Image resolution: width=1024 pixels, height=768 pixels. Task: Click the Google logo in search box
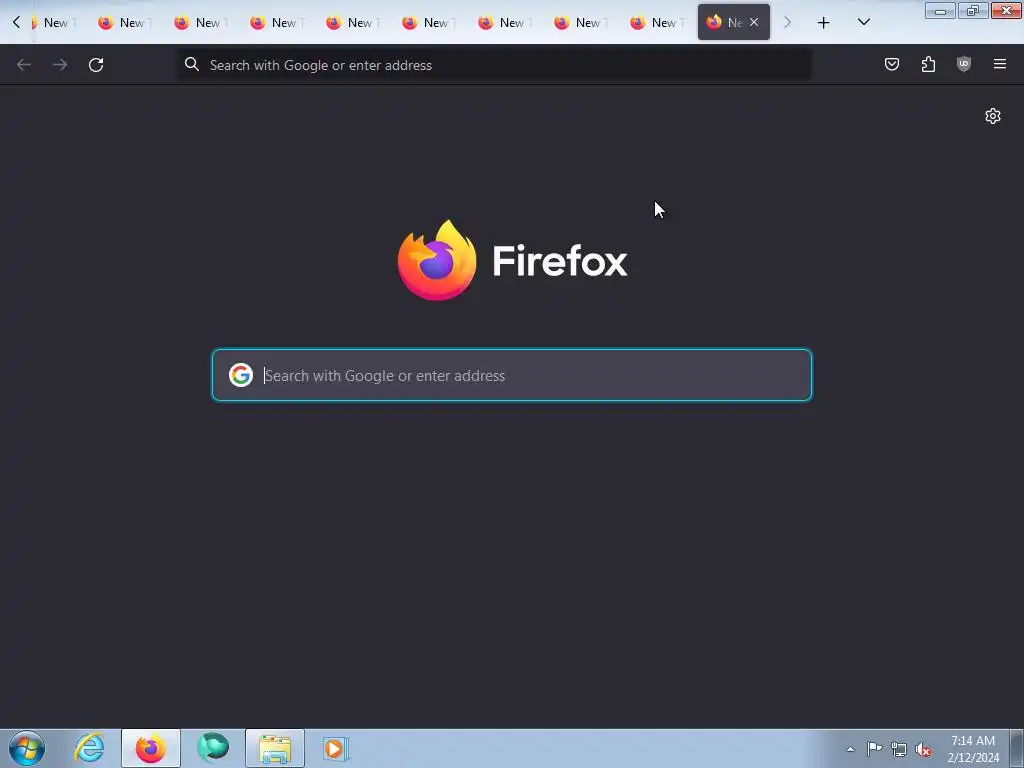pos(240,375)
